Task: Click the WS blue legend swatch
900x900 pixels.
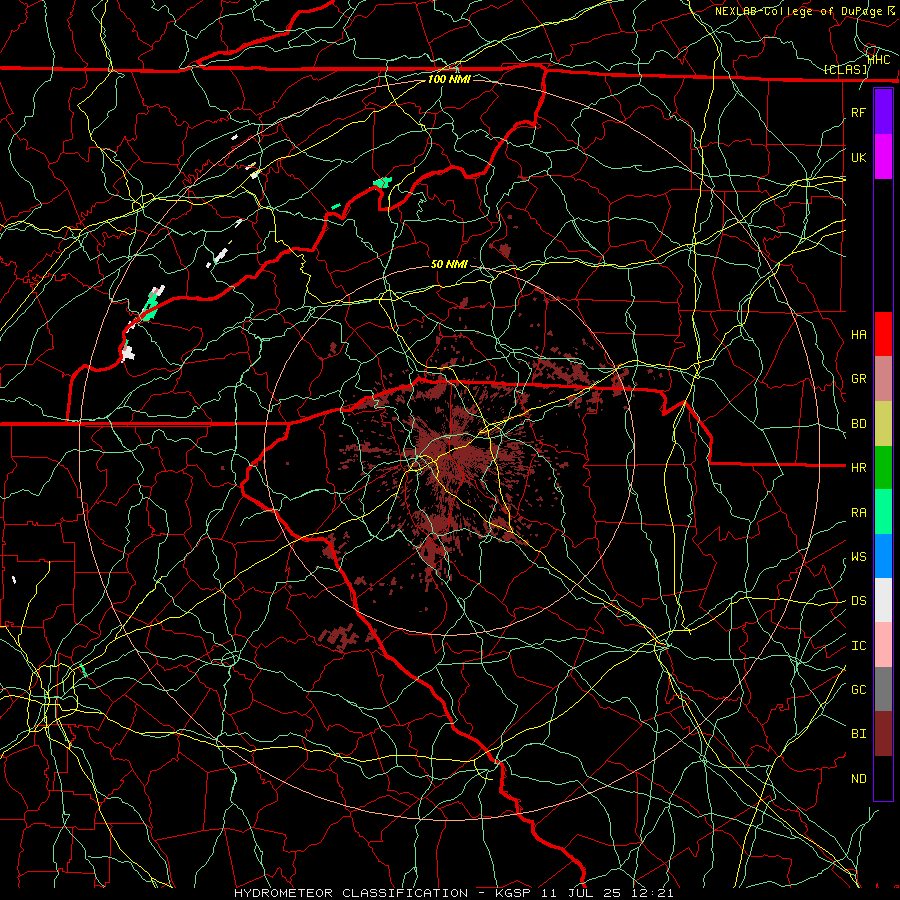Action: click(x=883, y=556)
